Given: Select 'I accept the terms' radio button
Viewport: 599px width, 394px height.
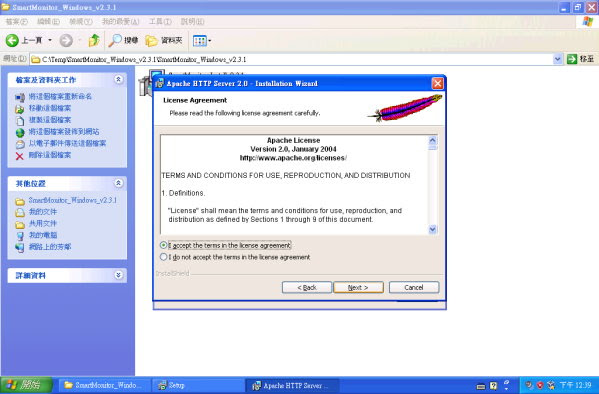Looking at the screenshot, I should click(164, 245).
